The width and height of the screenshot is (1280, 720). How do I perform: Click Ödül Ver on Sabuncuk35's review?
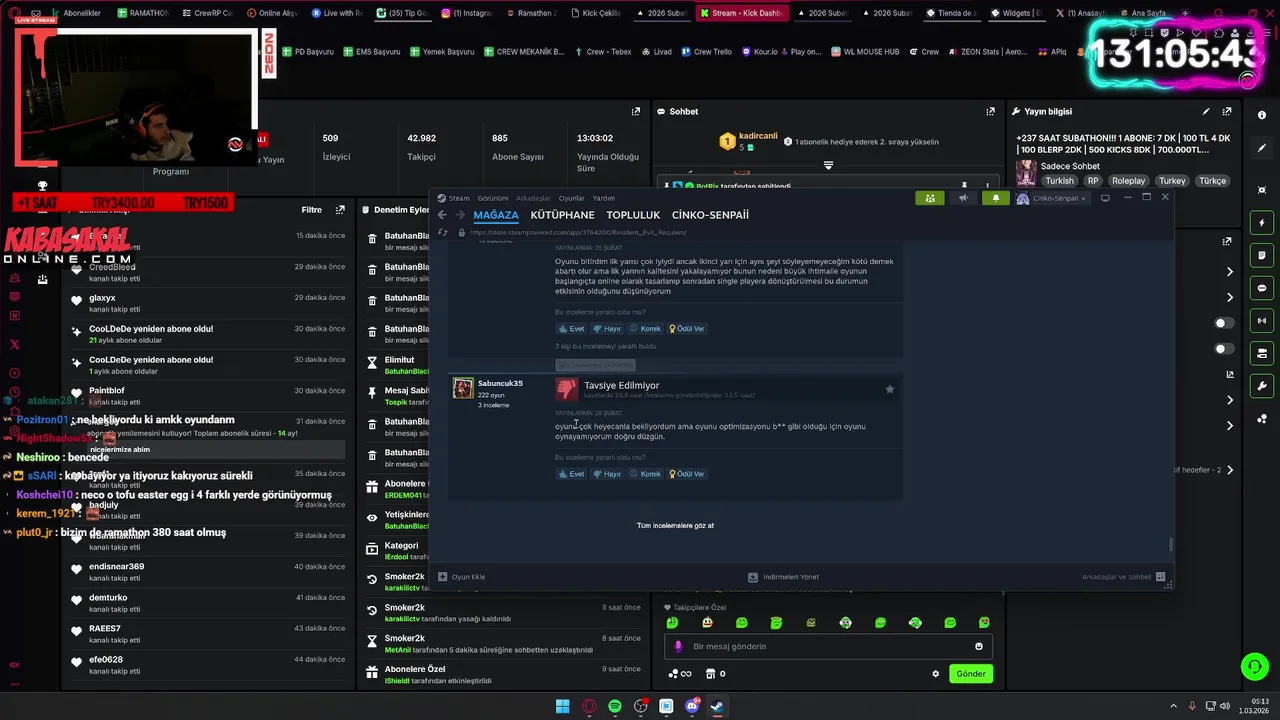[687, 474]
